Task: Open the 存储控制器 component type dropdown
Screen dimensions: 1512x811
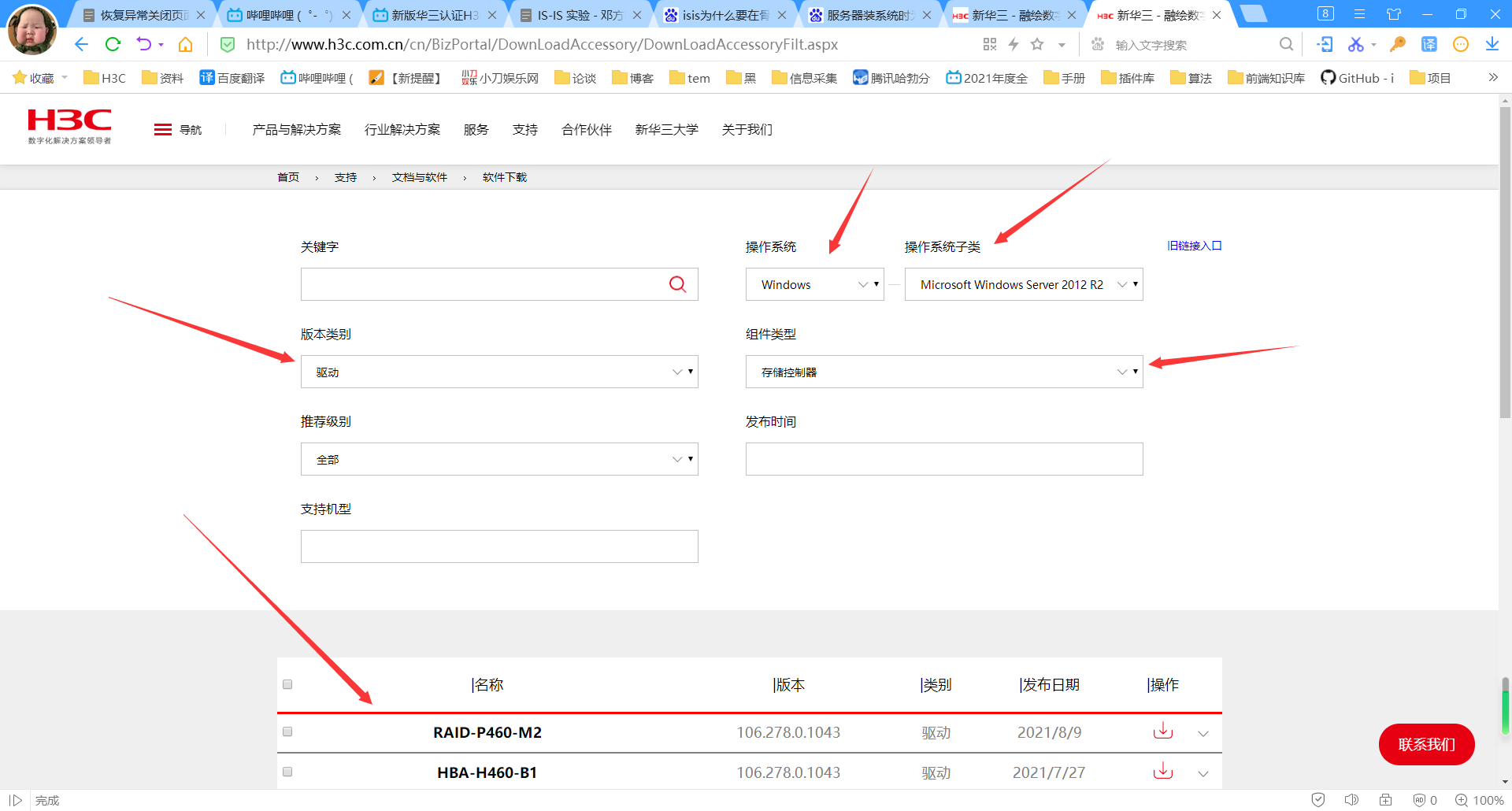Action: [x=944, y=372]
